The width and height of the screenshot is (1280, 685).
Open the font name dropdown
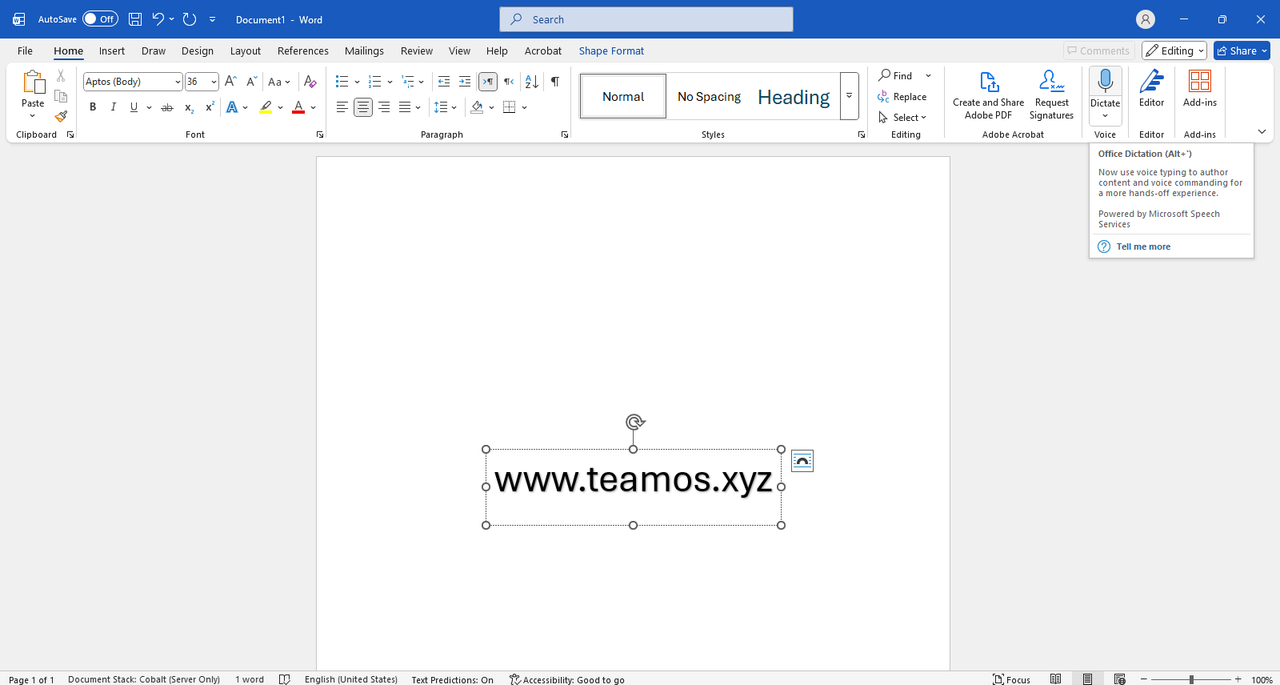(x=178, y=82)
